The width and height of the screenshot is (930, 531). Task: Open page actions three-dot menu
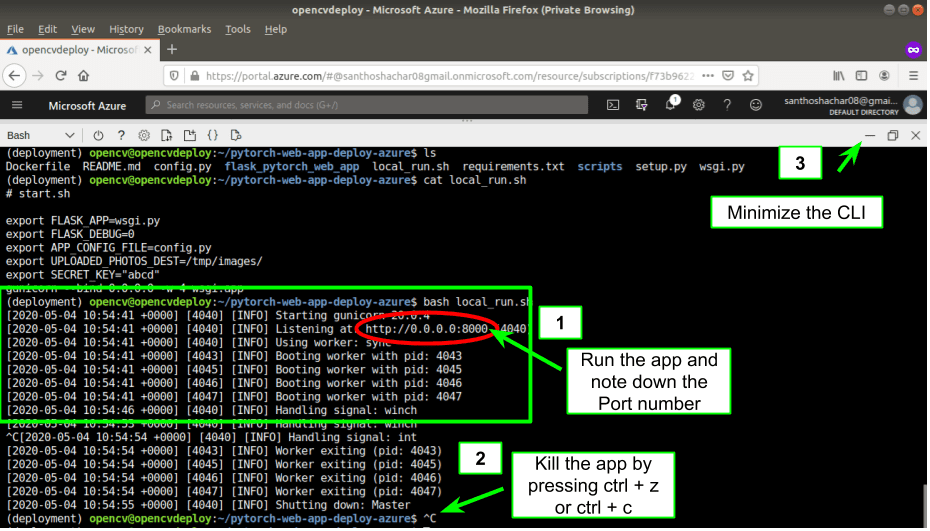click(708, 76)
